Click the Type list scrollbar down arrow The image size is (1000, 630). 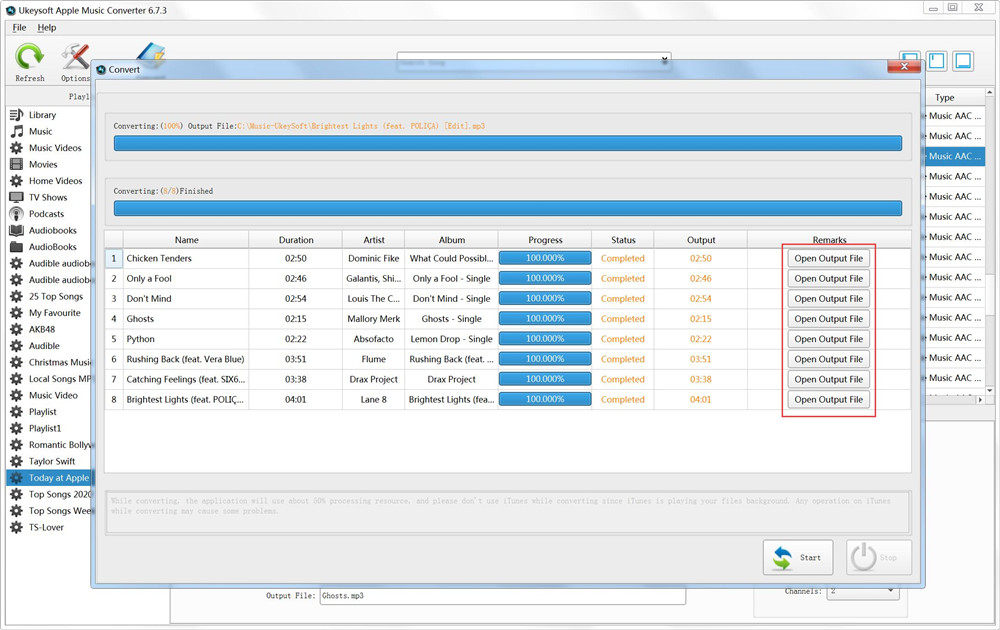989,390
